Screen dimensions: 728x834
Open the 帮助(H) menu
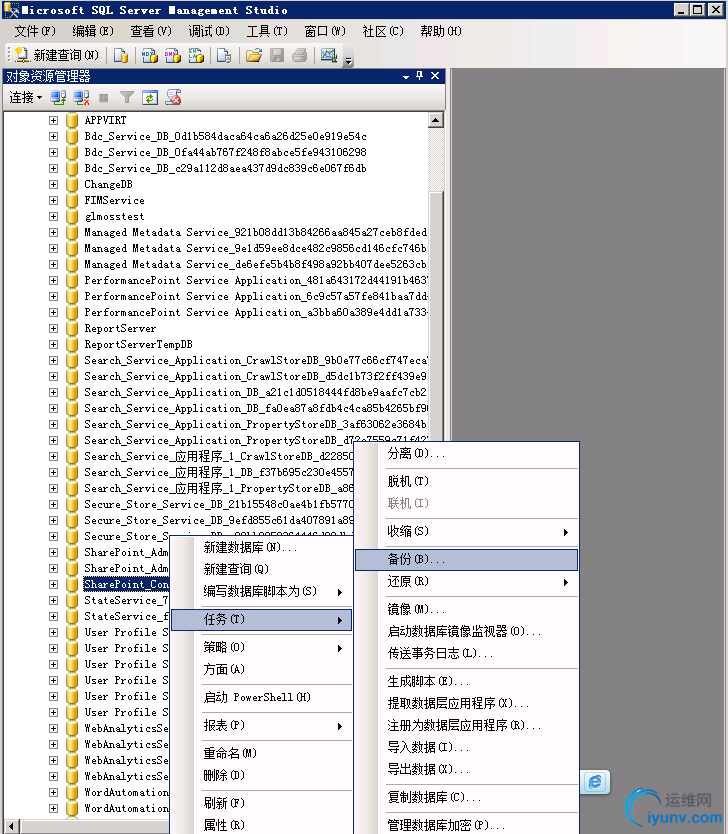coord(441,31)
